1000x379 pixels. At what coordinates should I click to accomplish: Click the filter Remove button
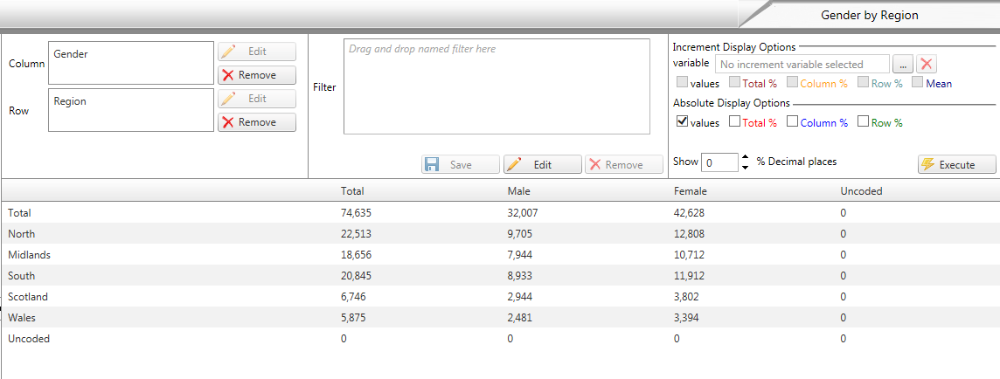[624, 165]
